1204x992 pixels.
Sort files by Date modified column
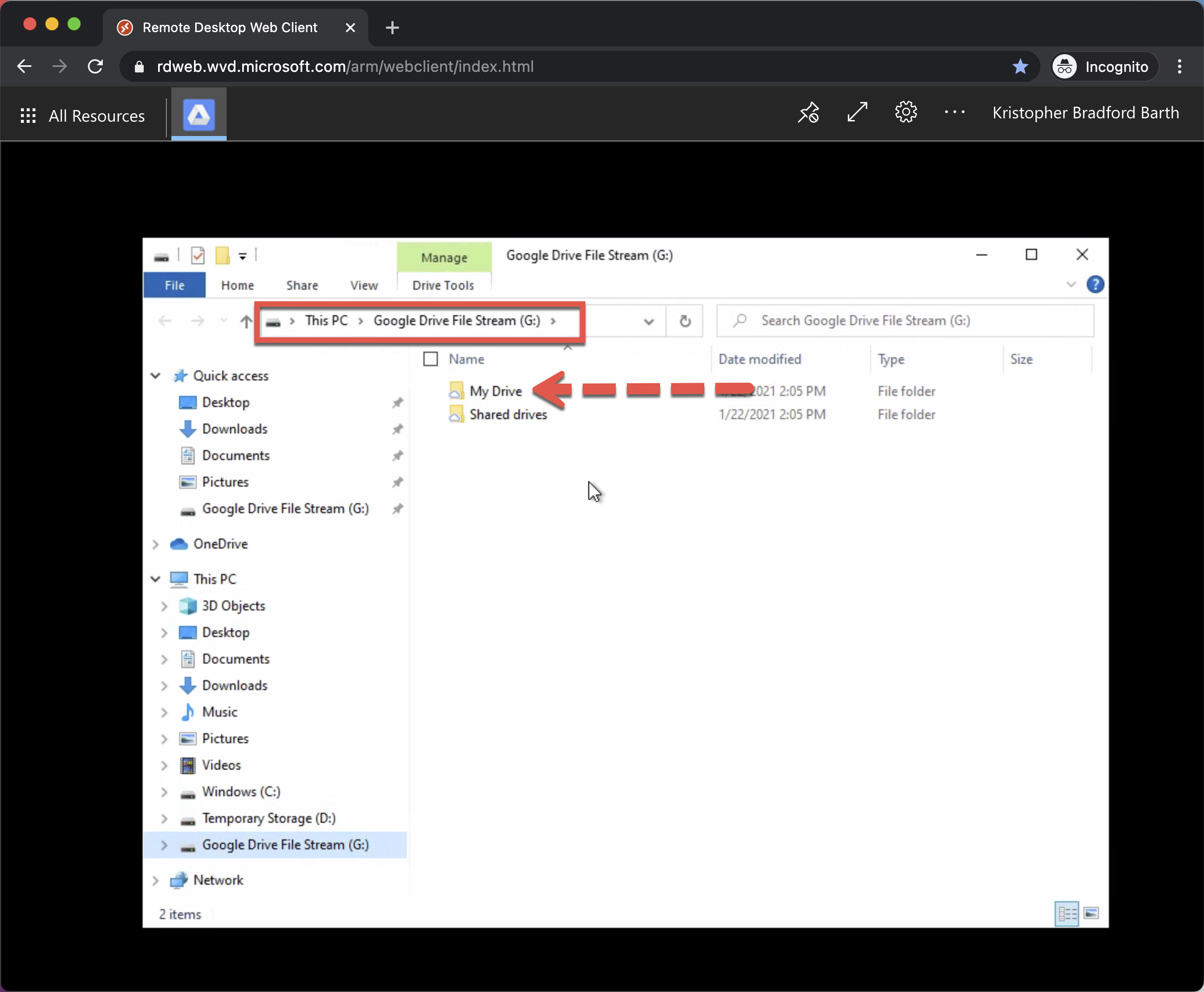tap(760, 359)
